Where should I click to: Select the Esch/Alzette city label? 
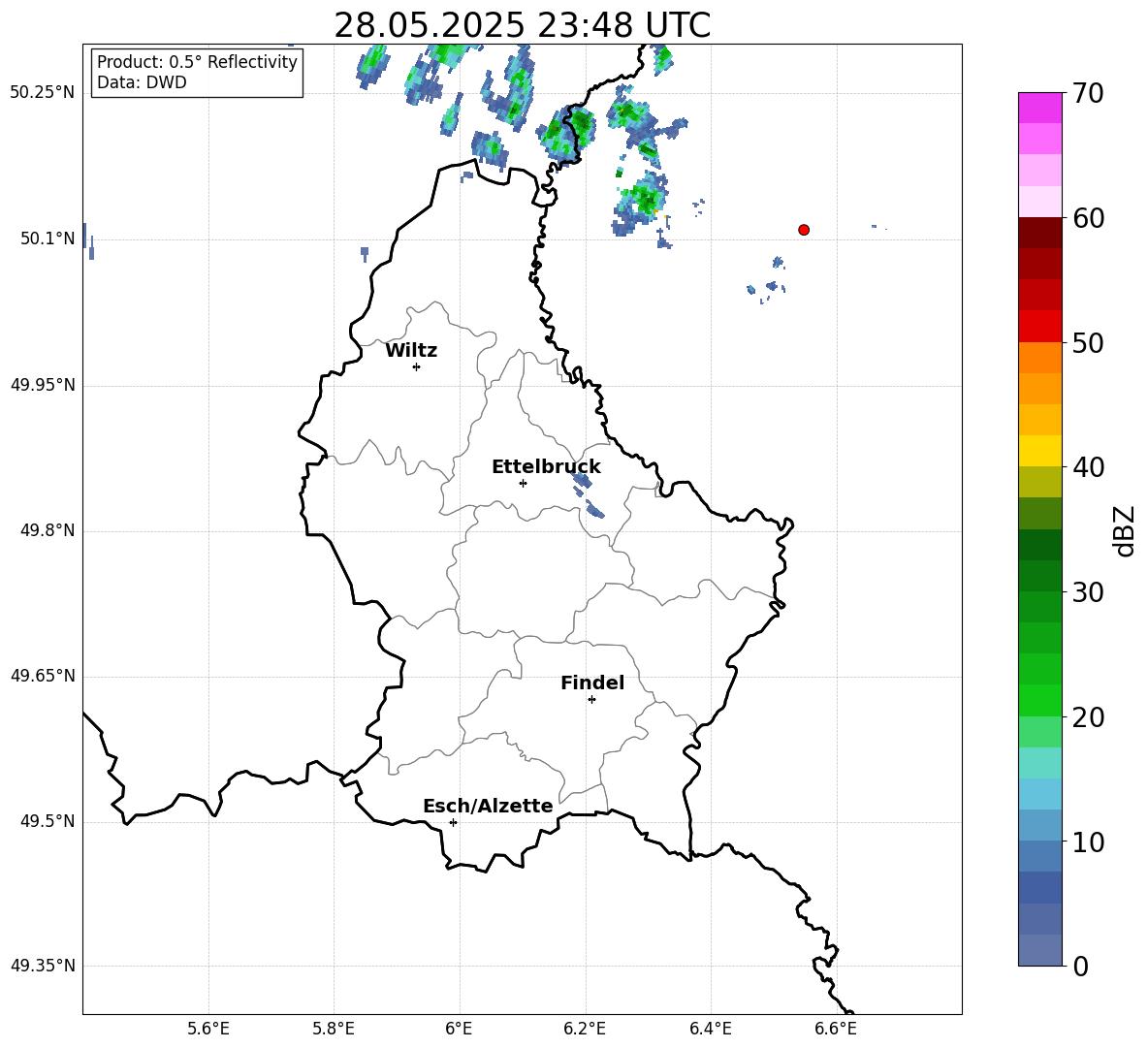click(488, 806)
